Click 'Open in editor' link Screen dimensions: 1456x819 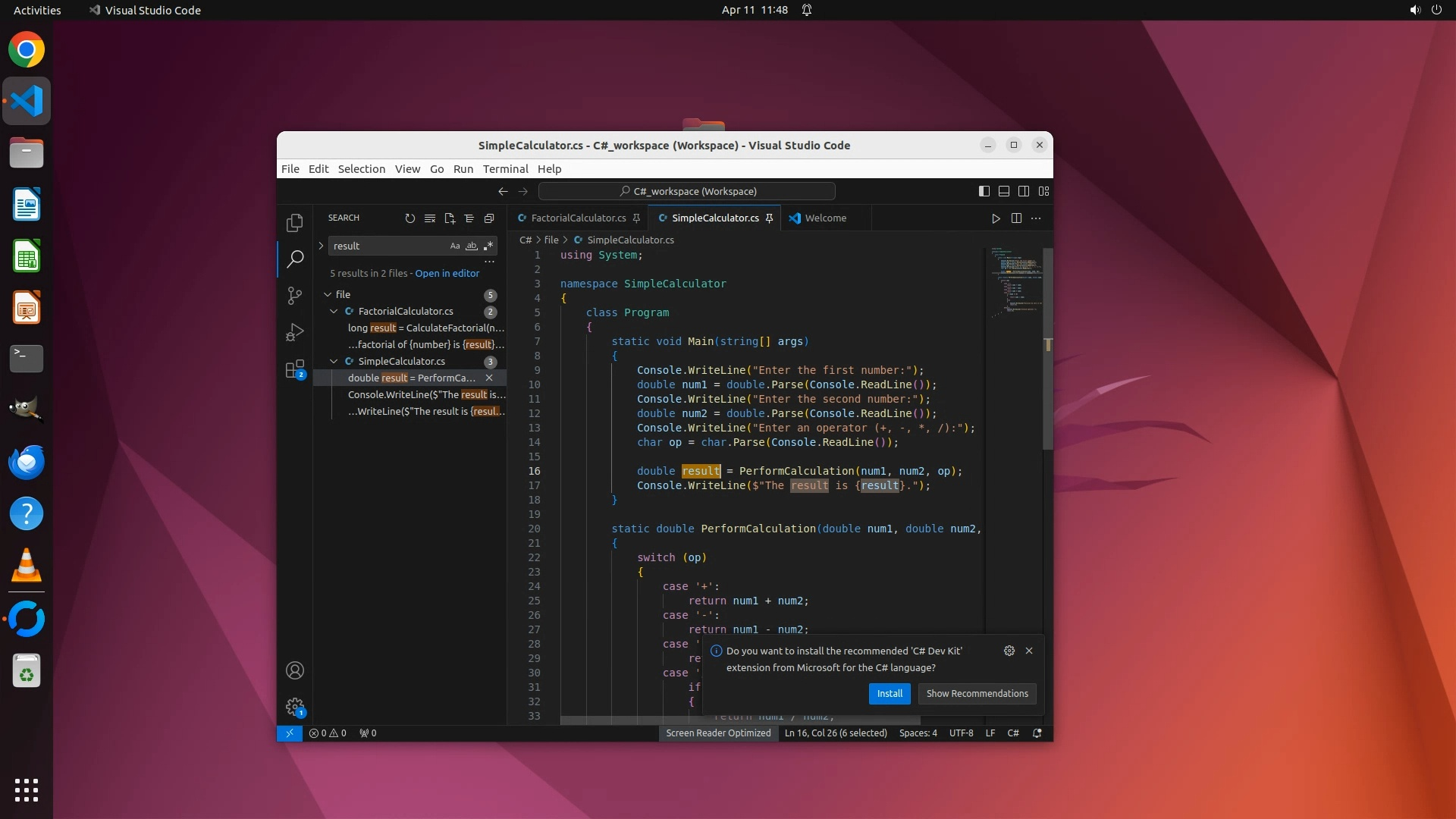447,274
